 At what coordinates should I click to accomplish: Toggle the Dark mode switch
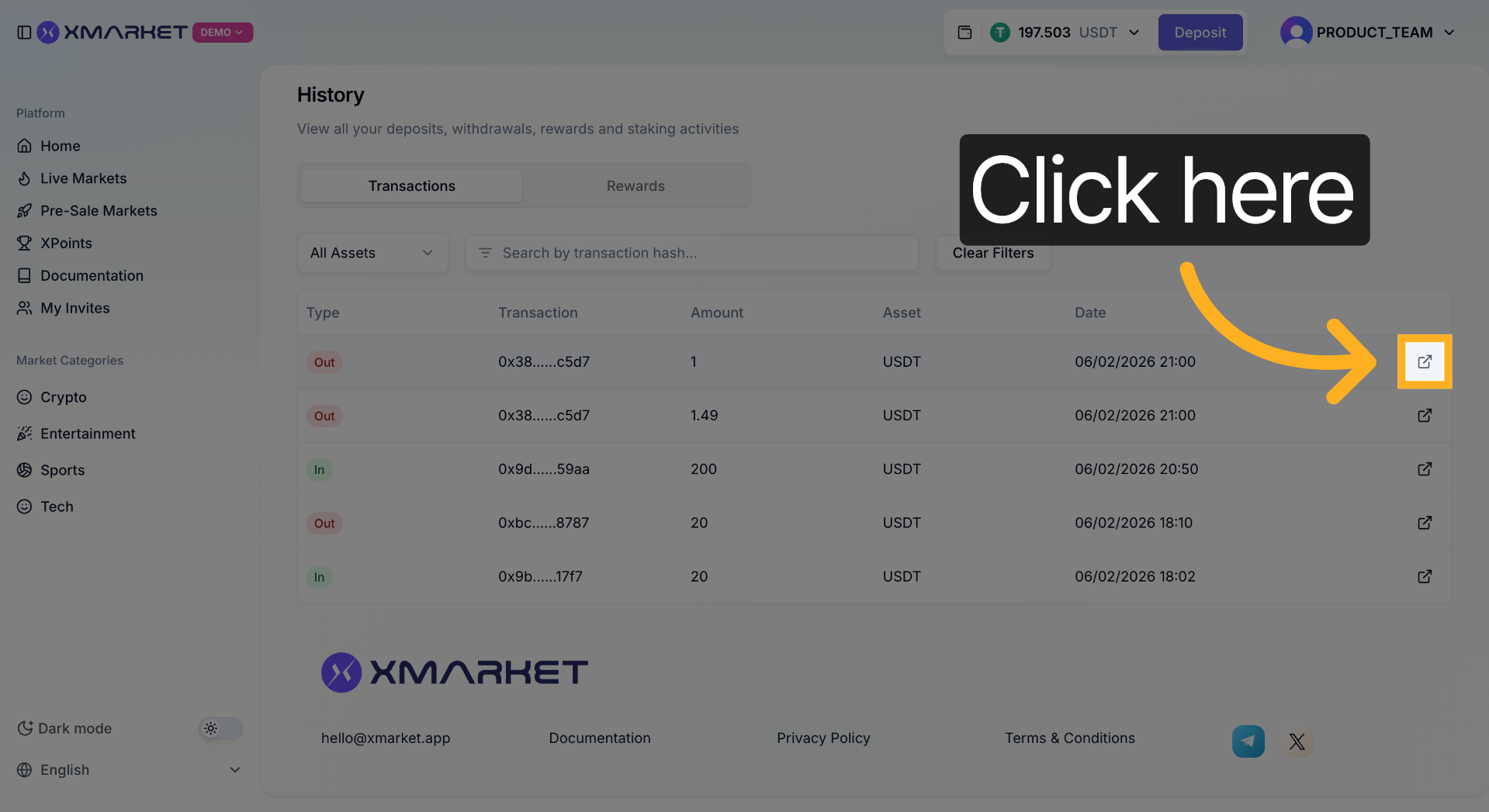(x=220, y=728)
